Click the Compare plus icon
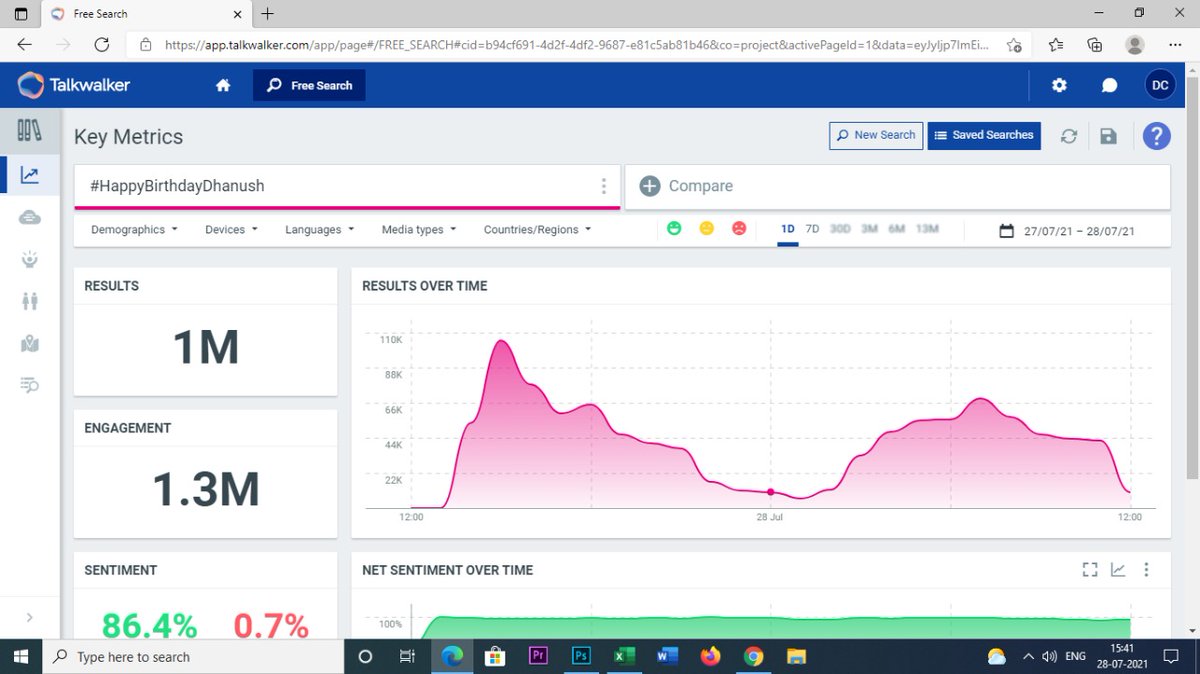This screenshot has width=1200, height=674. [x=650, y=186]
